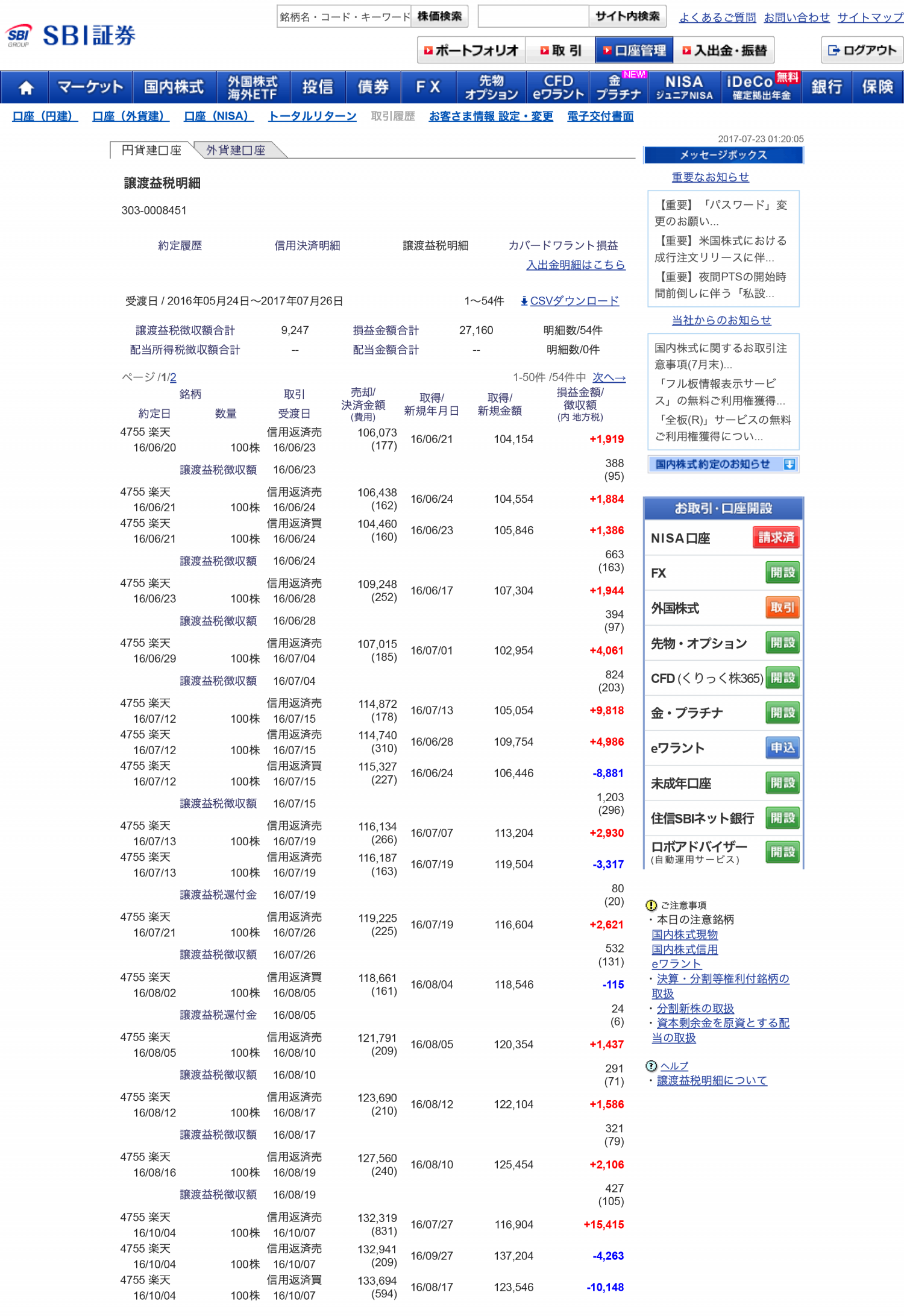Click 口座（NISA）sub-navigation link

pyautogui.click(x=219, y=116)
